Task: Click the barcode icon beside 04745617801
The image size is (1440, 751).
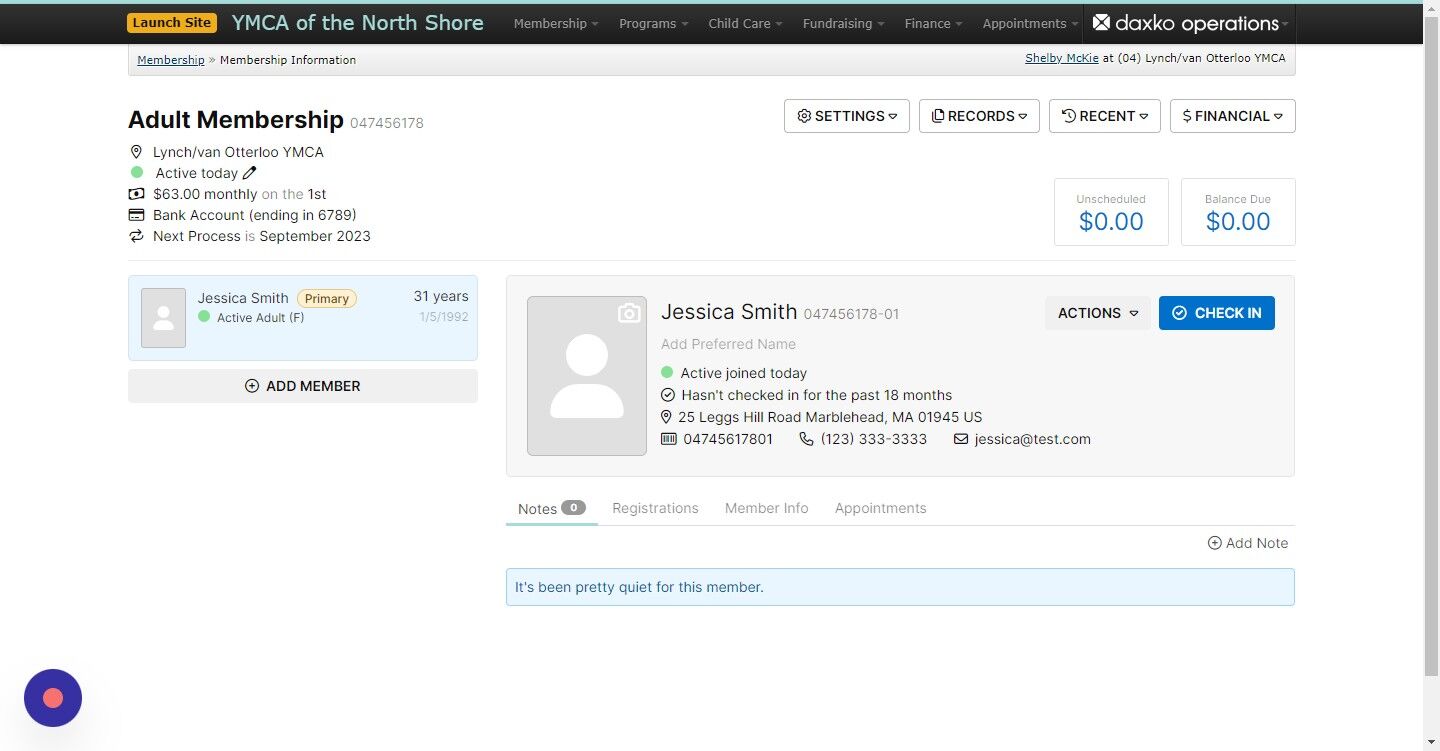Action: point(669,439)
